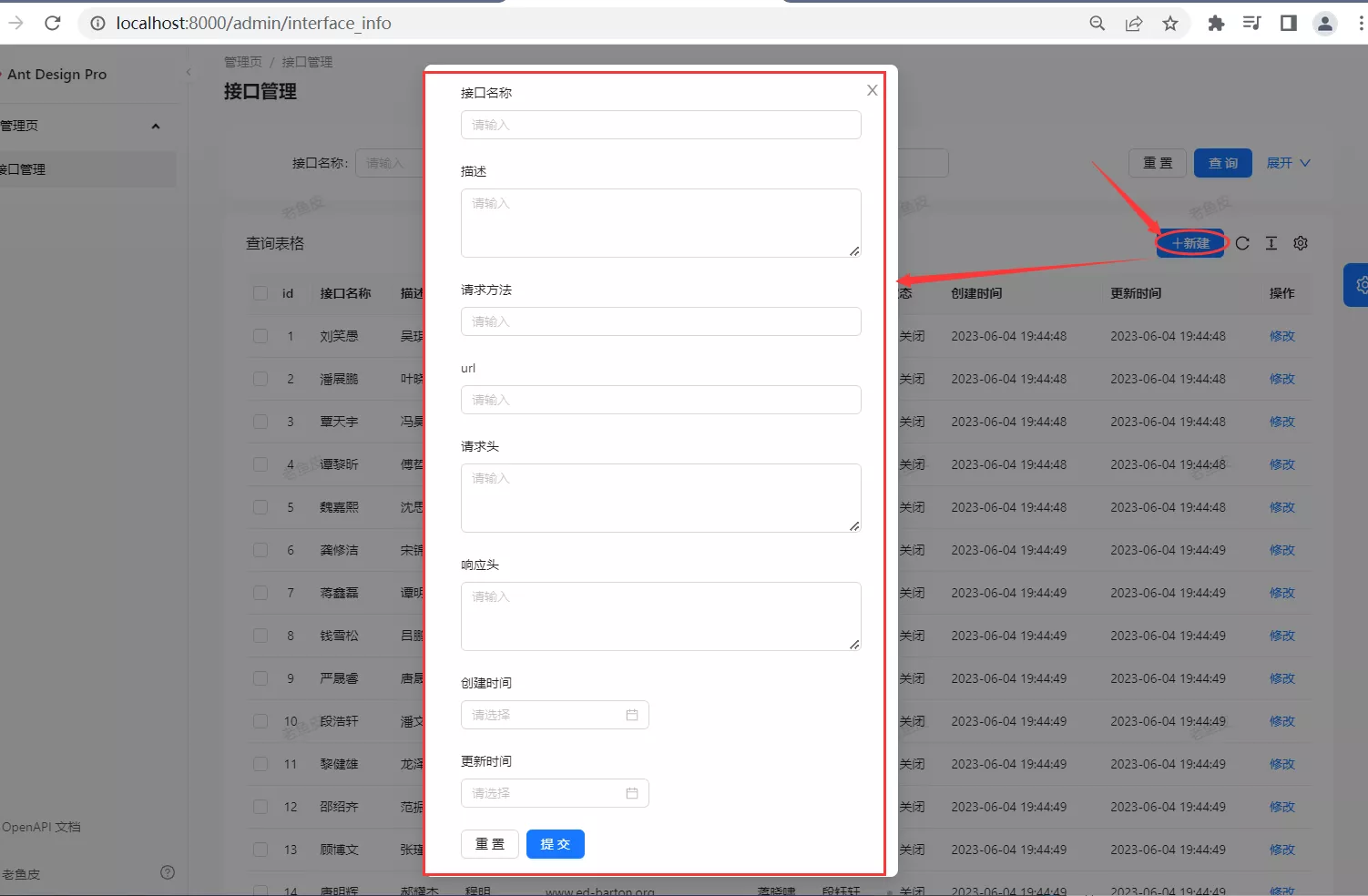Image resolution: width=1368 pixels, height=896 pixels.
Task: Go forward with the browser arrow
Action: [x=15, y=23]
